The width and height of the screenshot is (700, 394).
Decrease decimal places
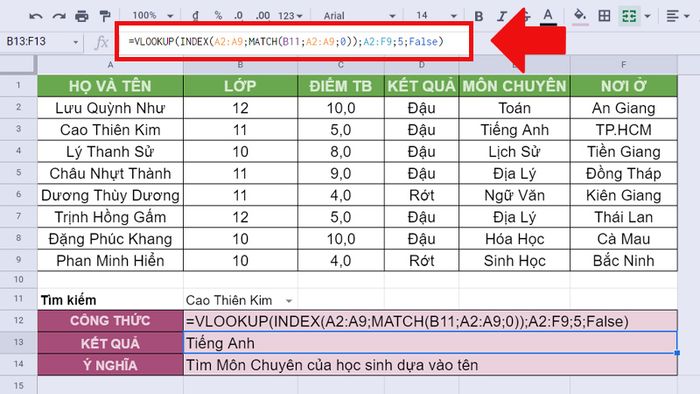(x=239, y=16)
